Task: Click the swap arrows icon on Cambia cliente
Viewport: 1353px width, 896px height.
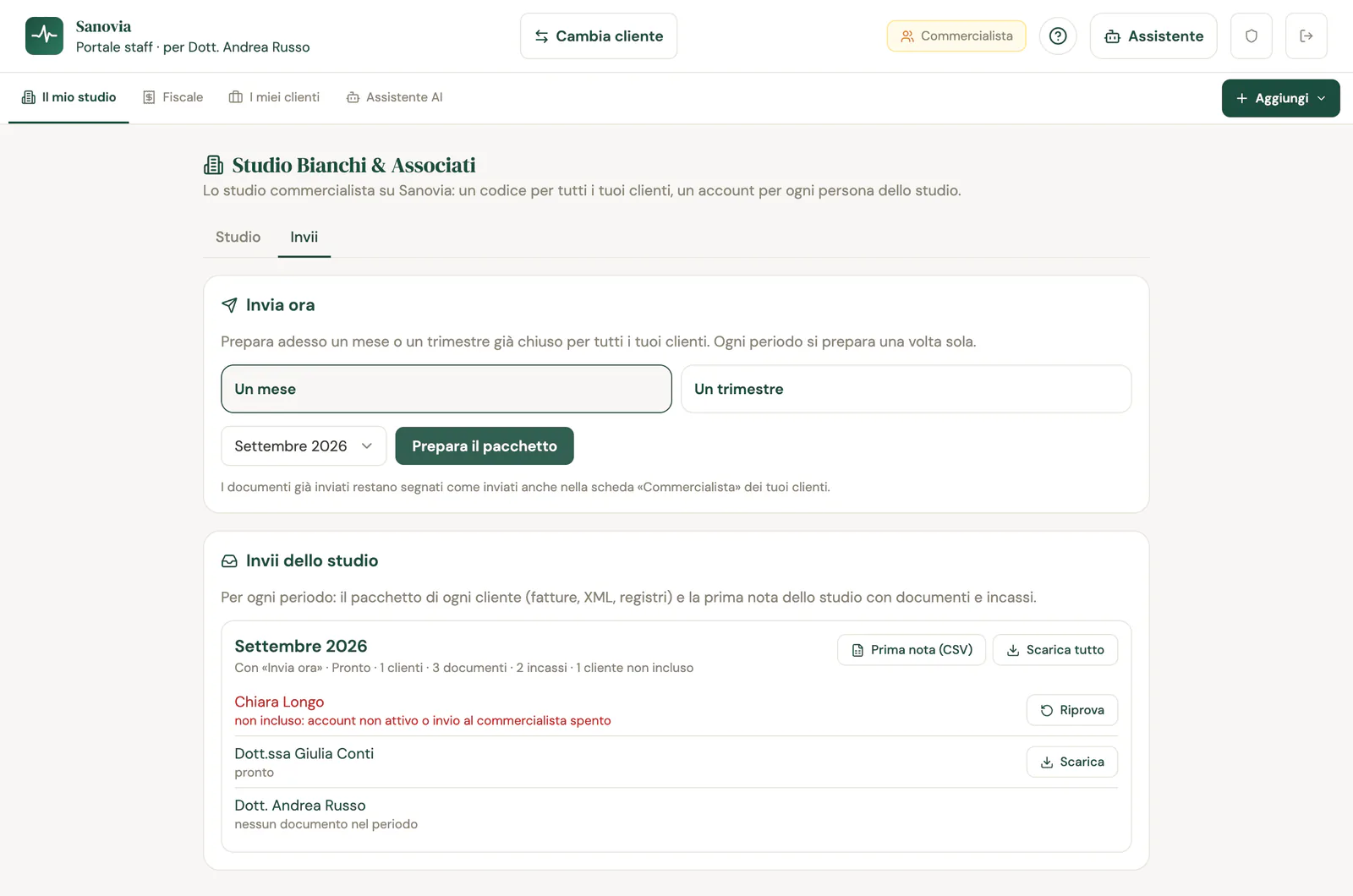Action: point(542,36)
